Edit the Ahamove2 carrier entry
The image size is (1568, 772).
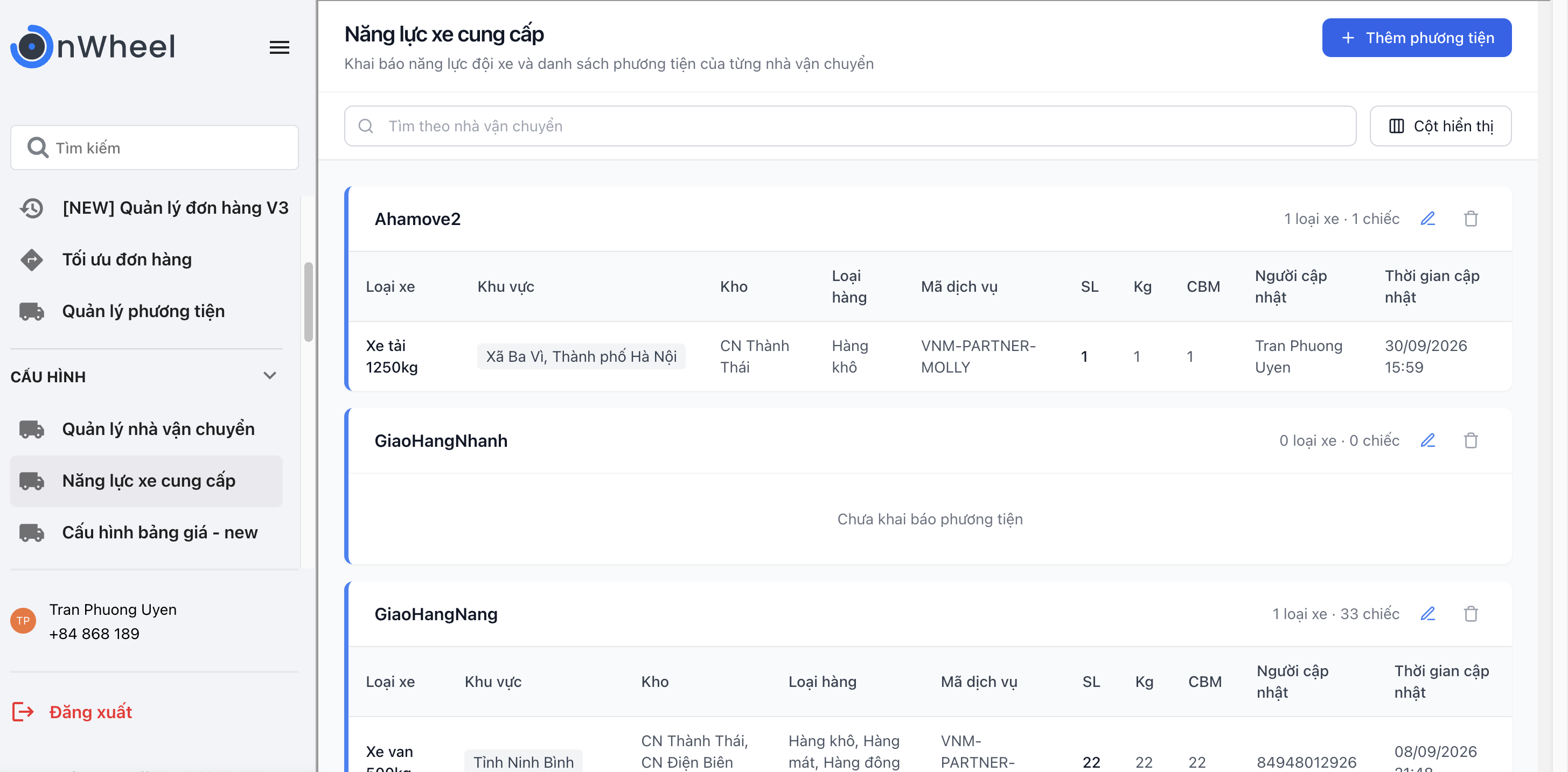click(1427, 219)
